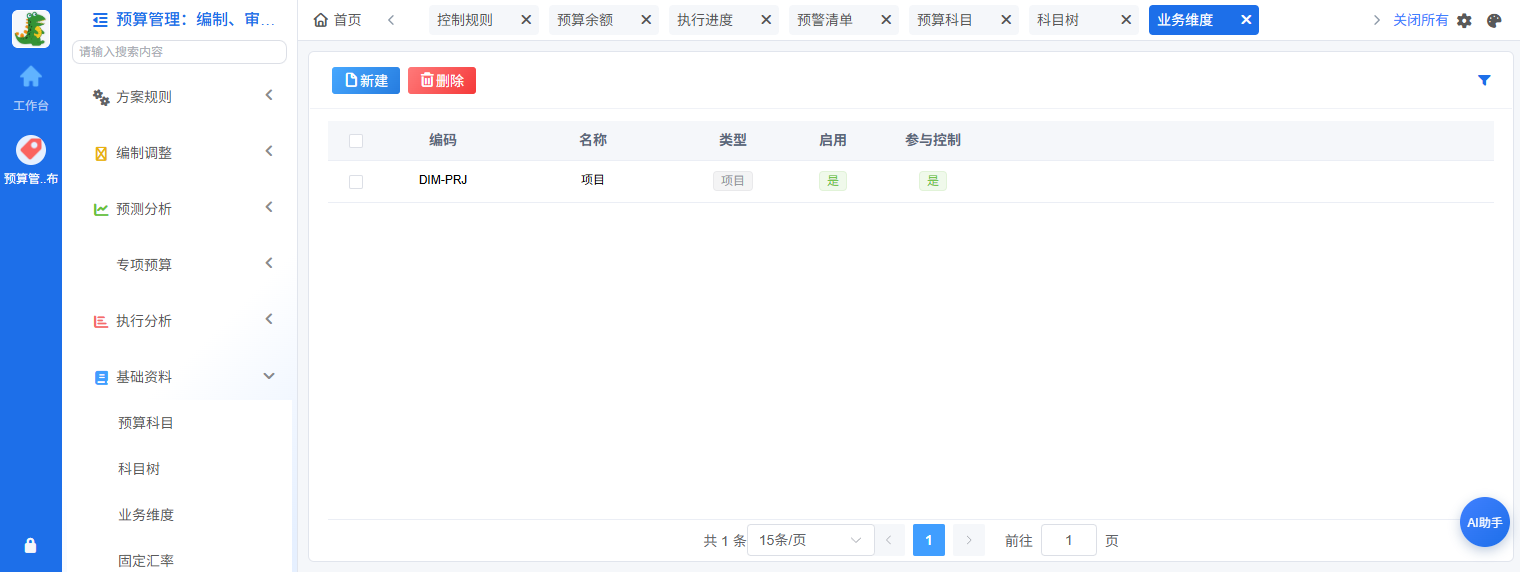Click the 首页 house icon

tap(321, 20)
